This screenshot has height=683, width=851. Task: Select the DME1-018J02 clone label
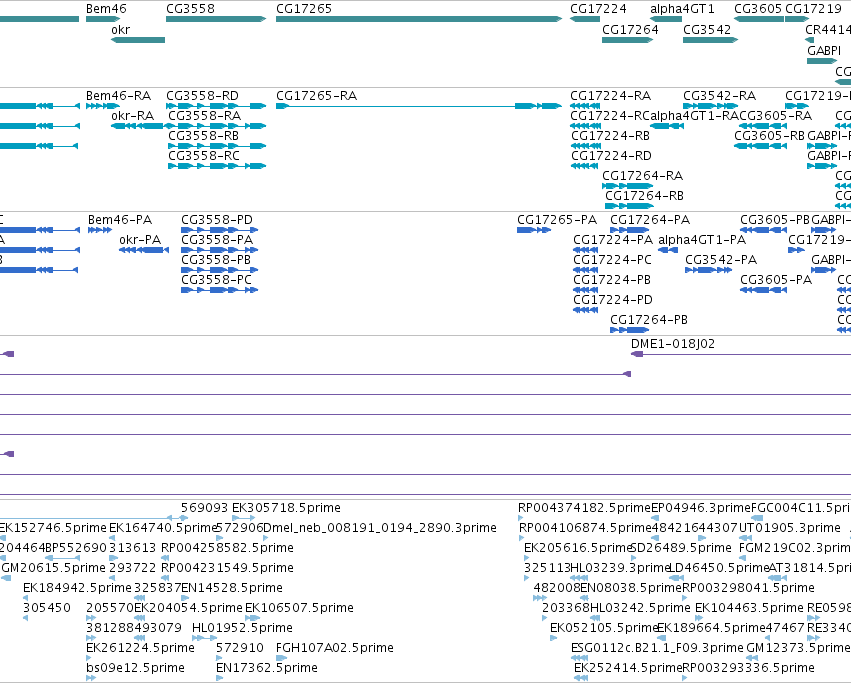click(x=672, y=344)
